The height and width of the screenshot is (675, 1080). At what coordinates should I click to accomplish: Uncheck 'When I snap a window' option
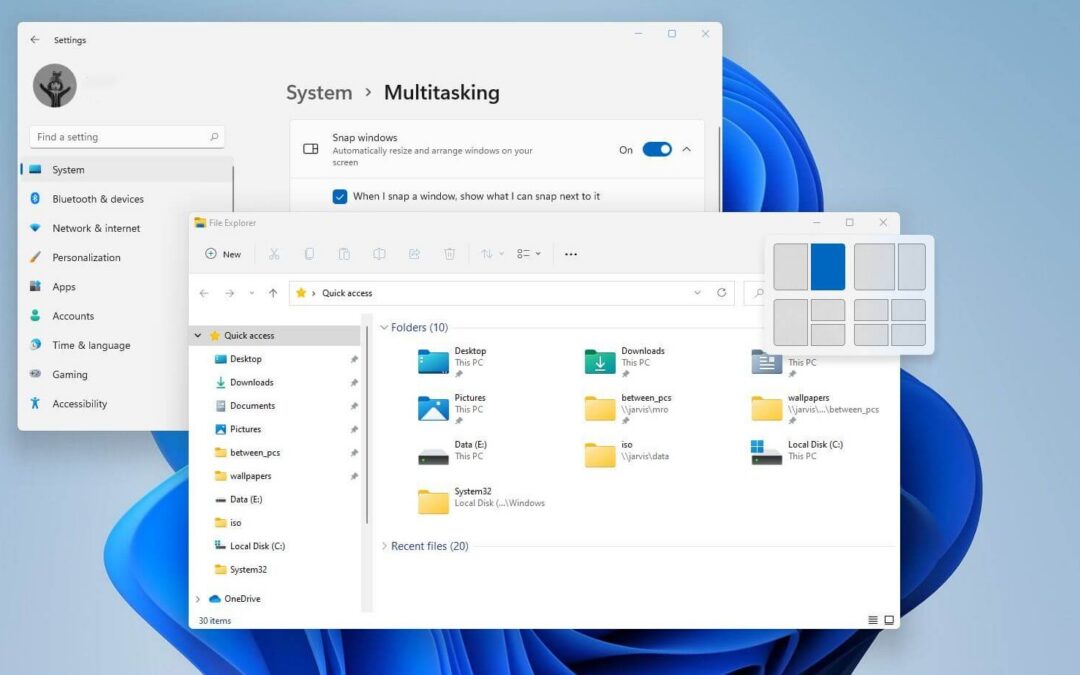[340, 196]
